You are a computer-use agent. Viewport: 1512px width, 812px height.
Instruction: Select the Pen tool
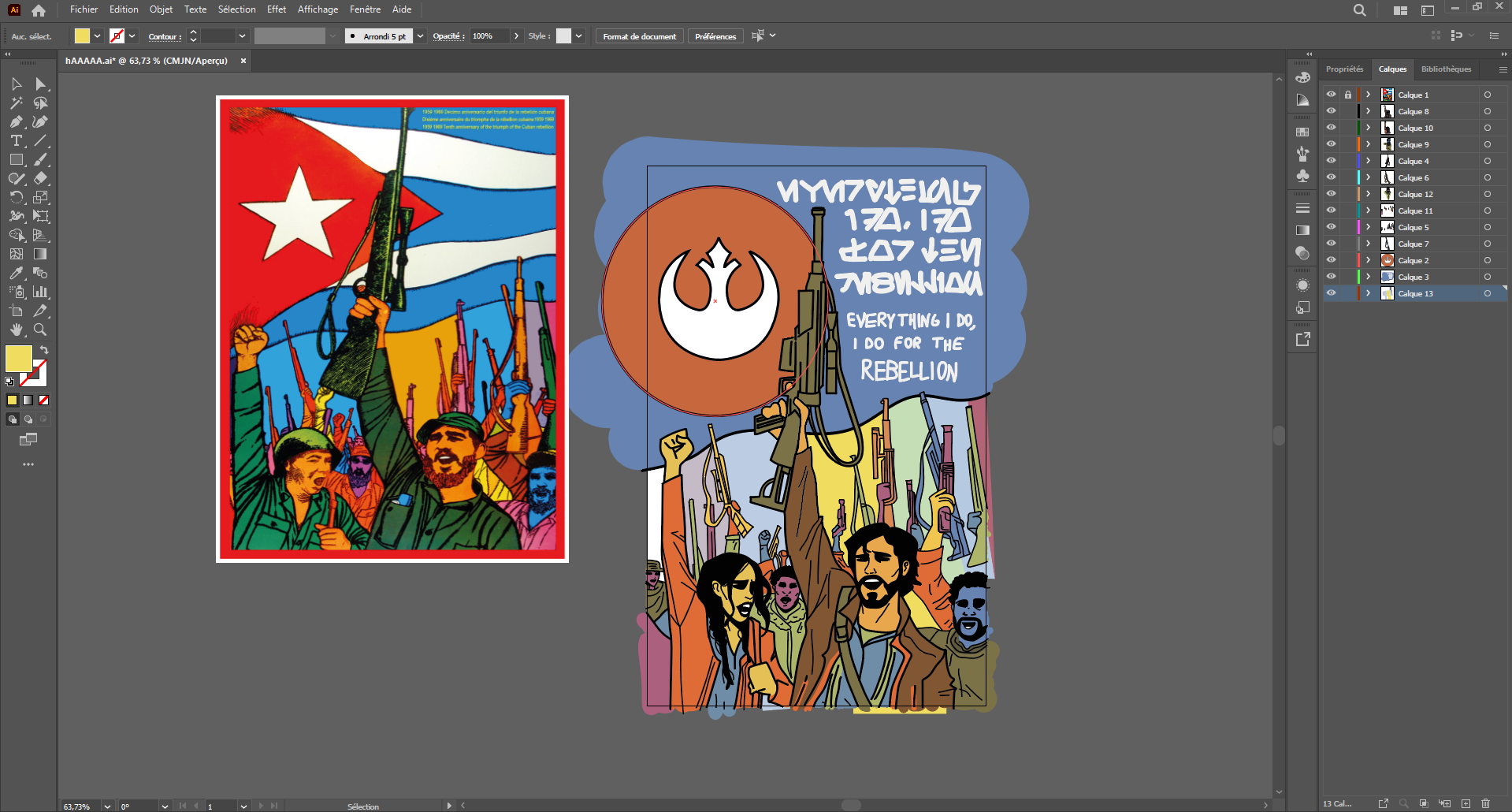click(x=17, y=121)
